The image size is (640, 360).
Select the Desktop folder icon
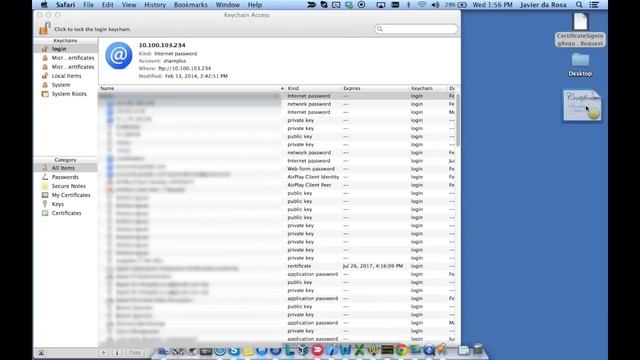click(580, 64)
